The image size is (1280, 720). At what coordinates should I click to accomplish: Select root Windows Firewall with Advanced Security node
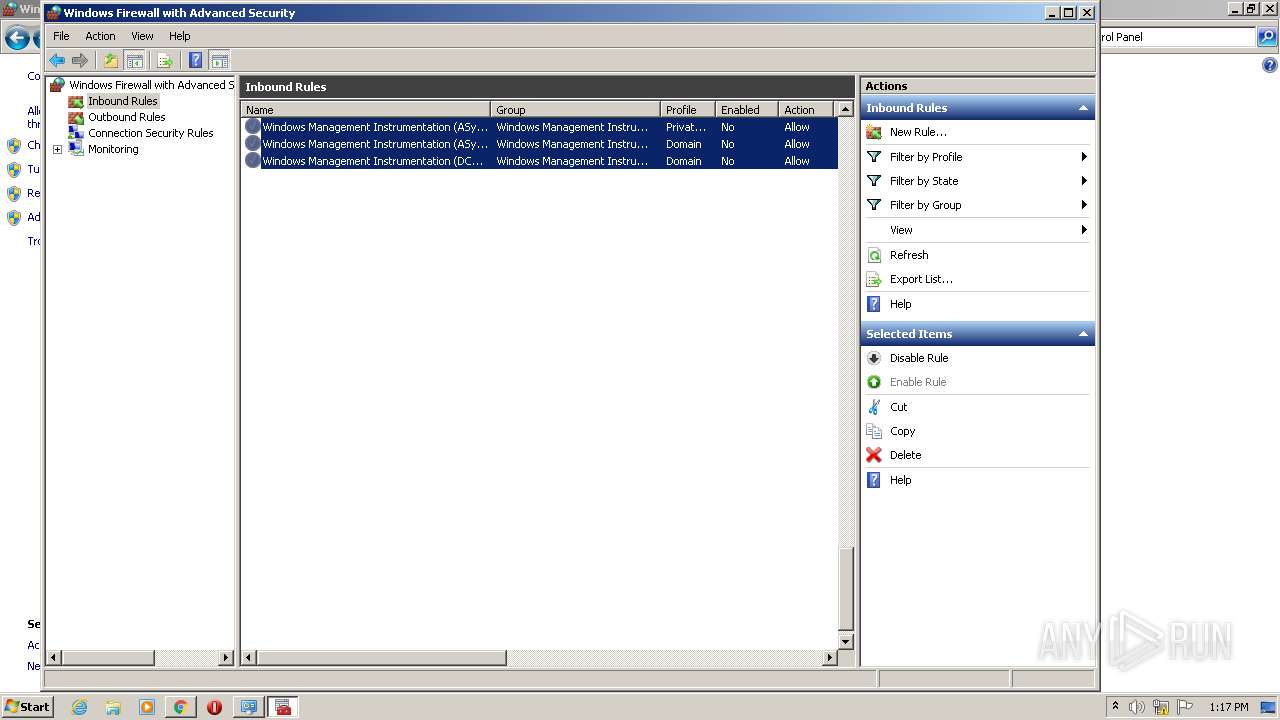point(150,85)
